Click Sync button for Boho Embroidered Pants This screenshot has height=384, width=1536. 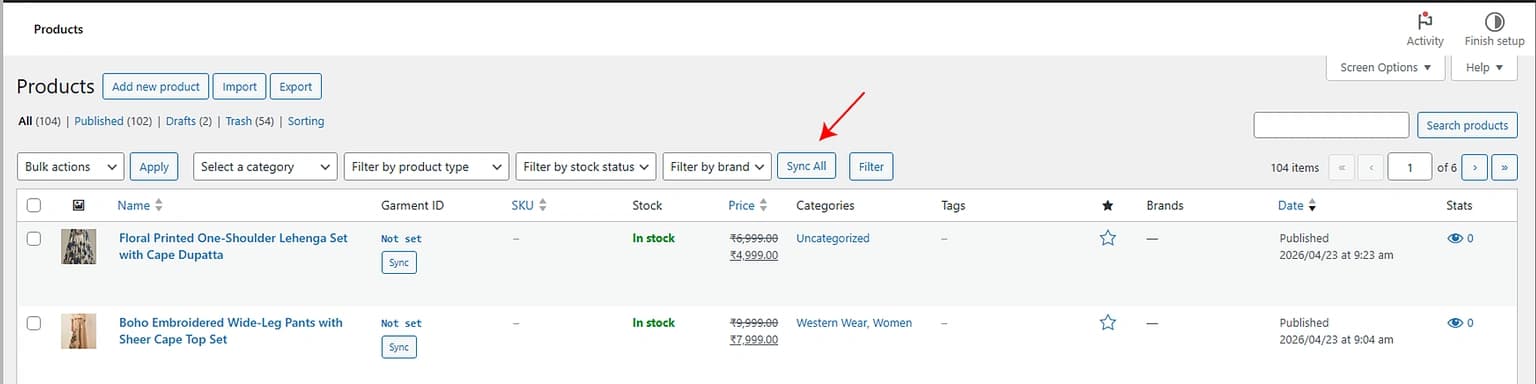(x=399, y=347)
